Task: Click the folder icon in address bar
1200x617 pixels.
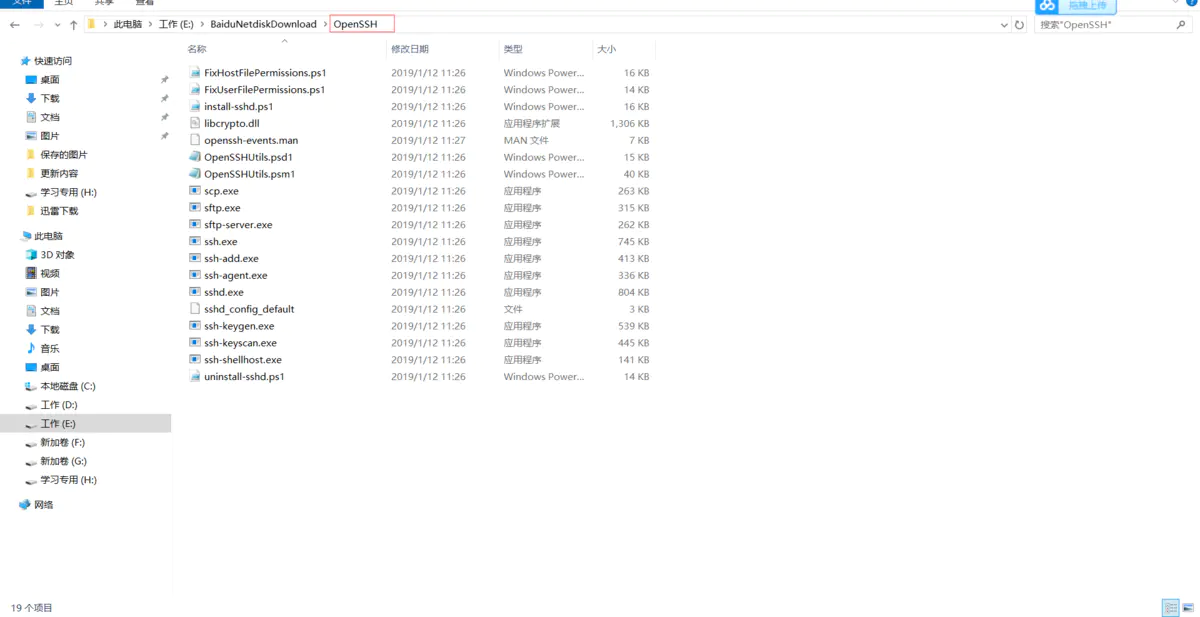Action: pos(92,24)
